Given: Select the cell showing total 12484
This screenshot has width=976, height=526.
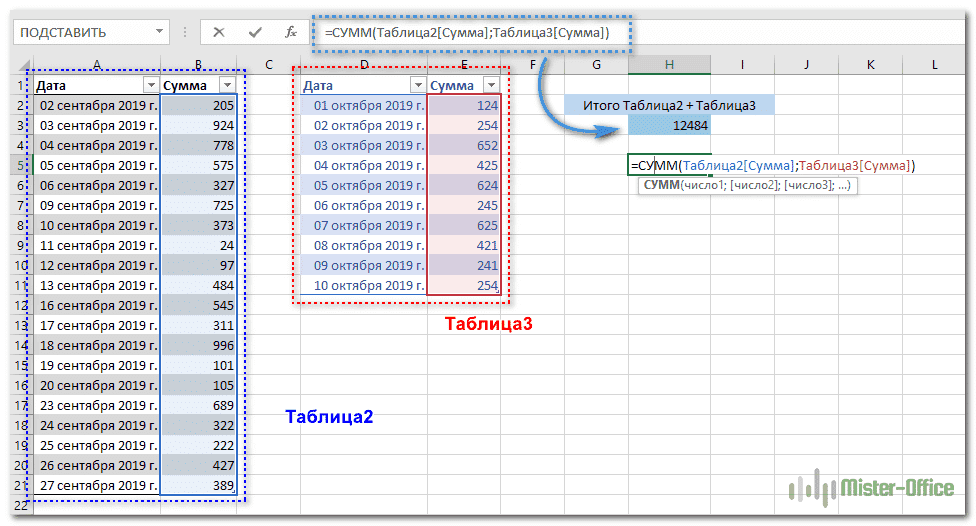Looking at the screenshot, I should (669, 125).
